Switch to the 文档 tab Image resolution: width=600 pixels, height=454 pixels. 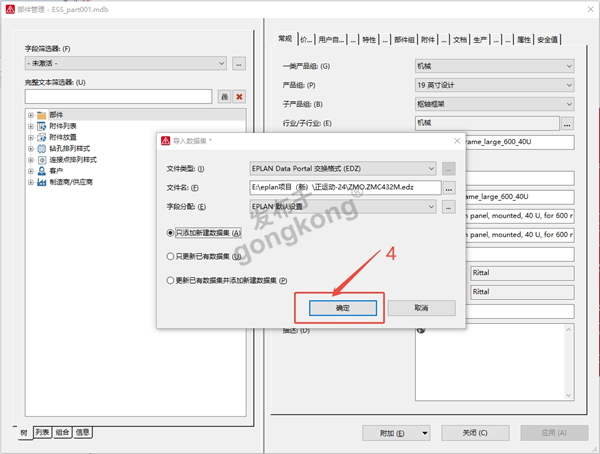(x=460, y=39)
